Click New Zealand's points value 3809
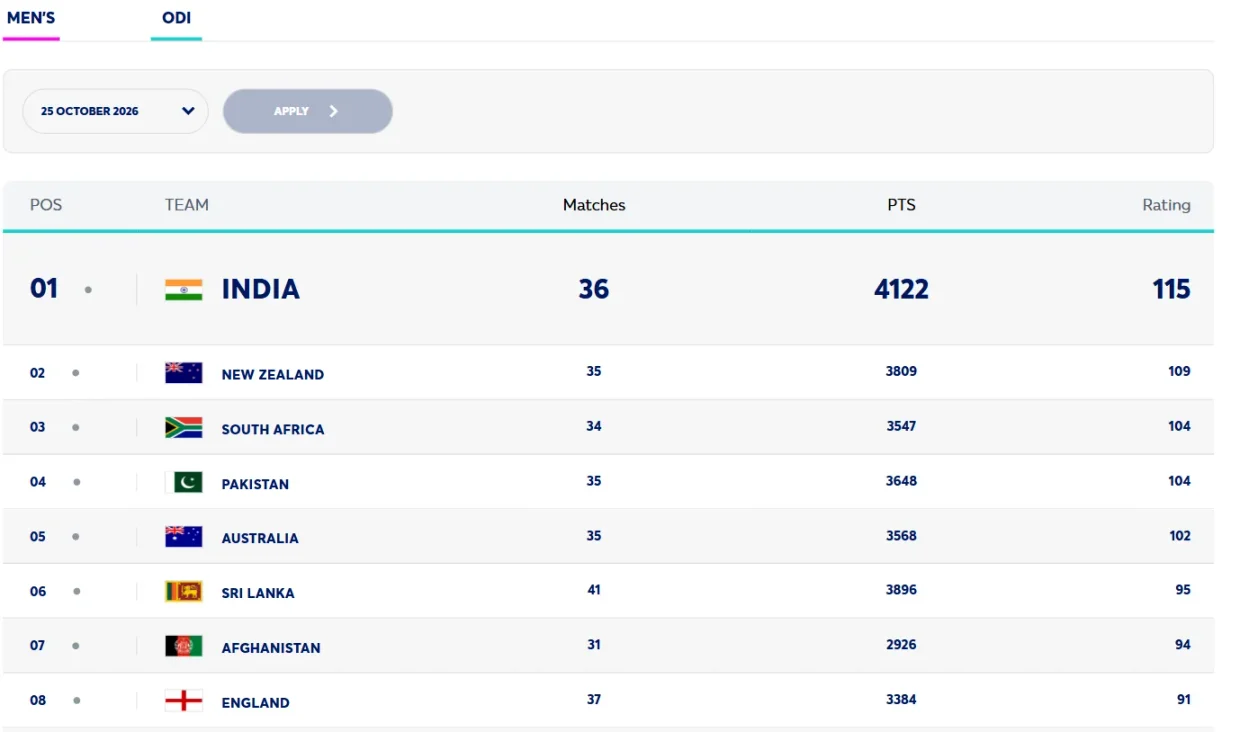The height and width of the screenshot is (732, 1240). coord(901,371)
